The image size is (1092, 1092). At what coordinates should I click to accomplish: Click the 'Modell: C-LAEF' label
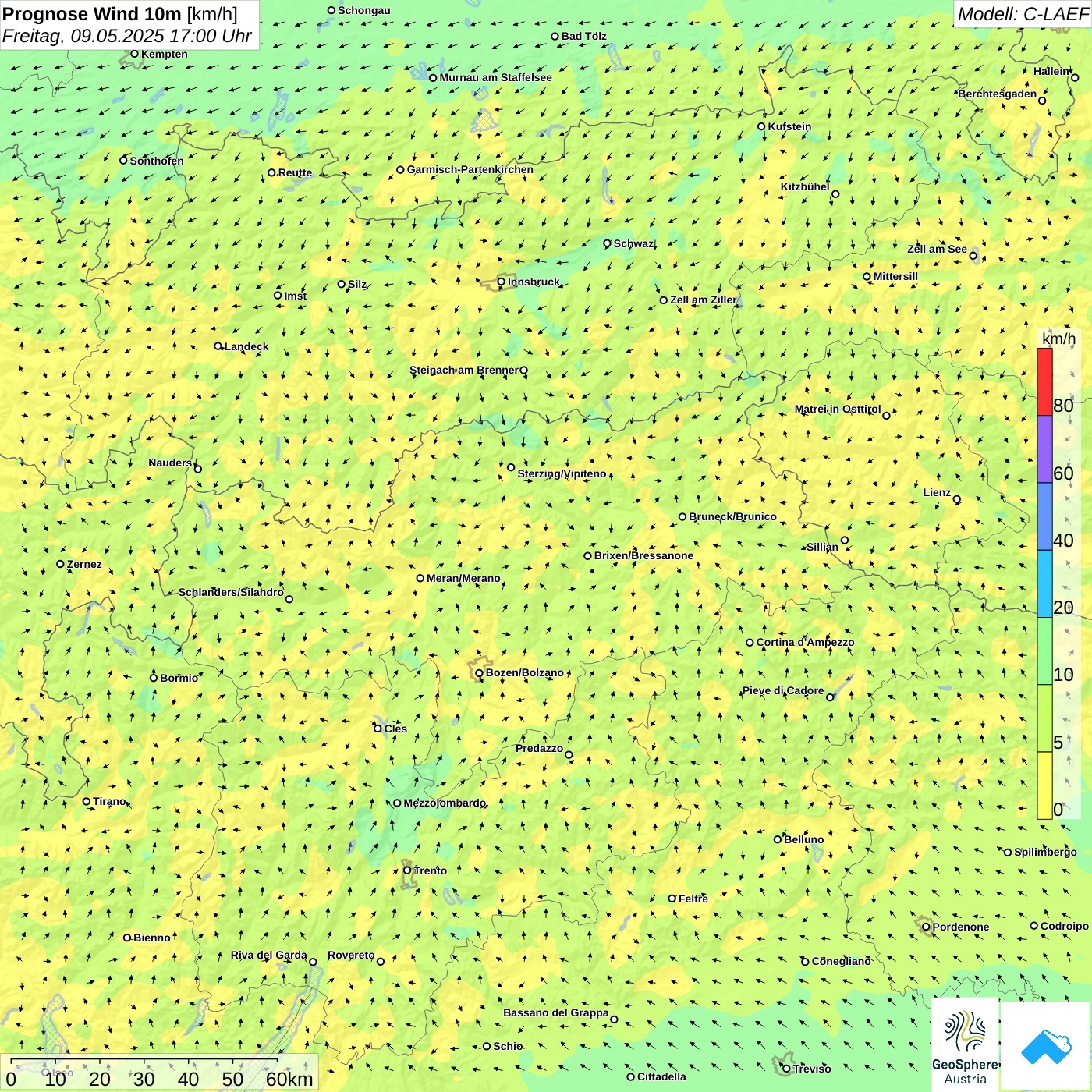click(1023, 14)
